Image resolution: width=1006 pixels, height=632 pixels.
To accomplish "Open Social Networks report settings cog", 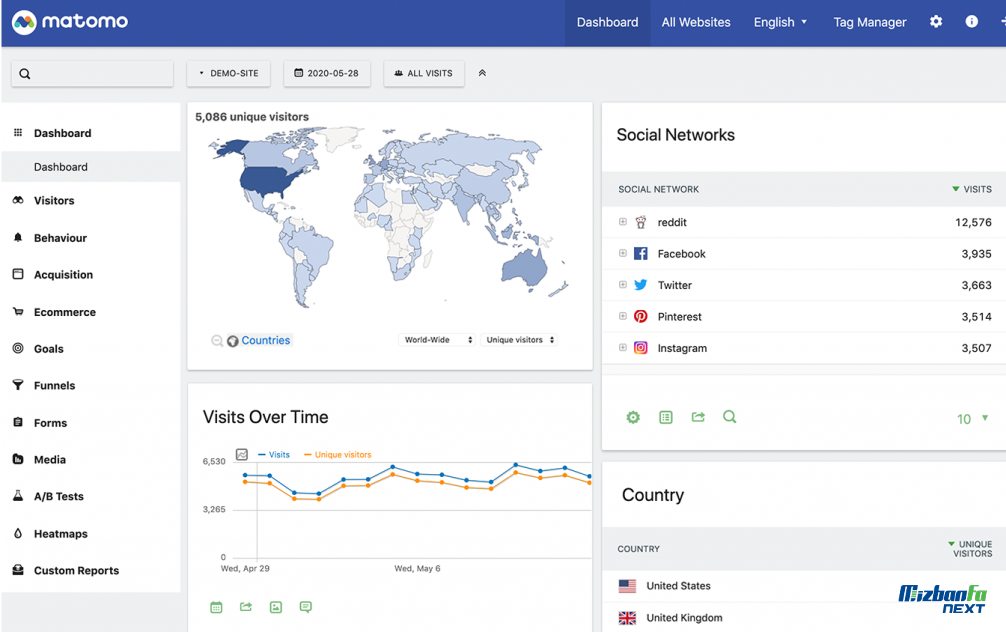I will tap(633, 418).
